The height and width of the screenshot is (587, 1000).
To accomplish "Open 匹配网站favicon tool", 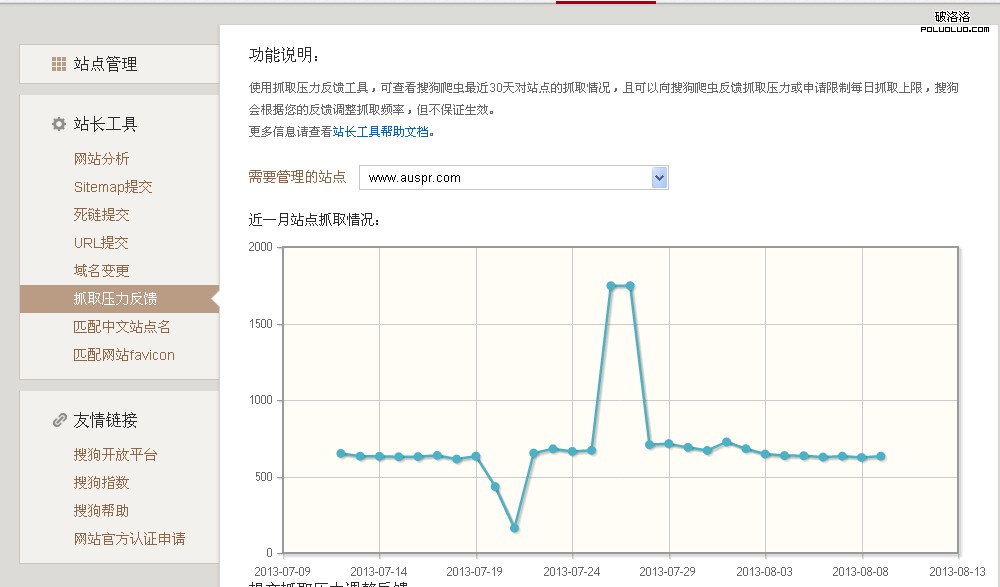I will [x=124, y=355].
